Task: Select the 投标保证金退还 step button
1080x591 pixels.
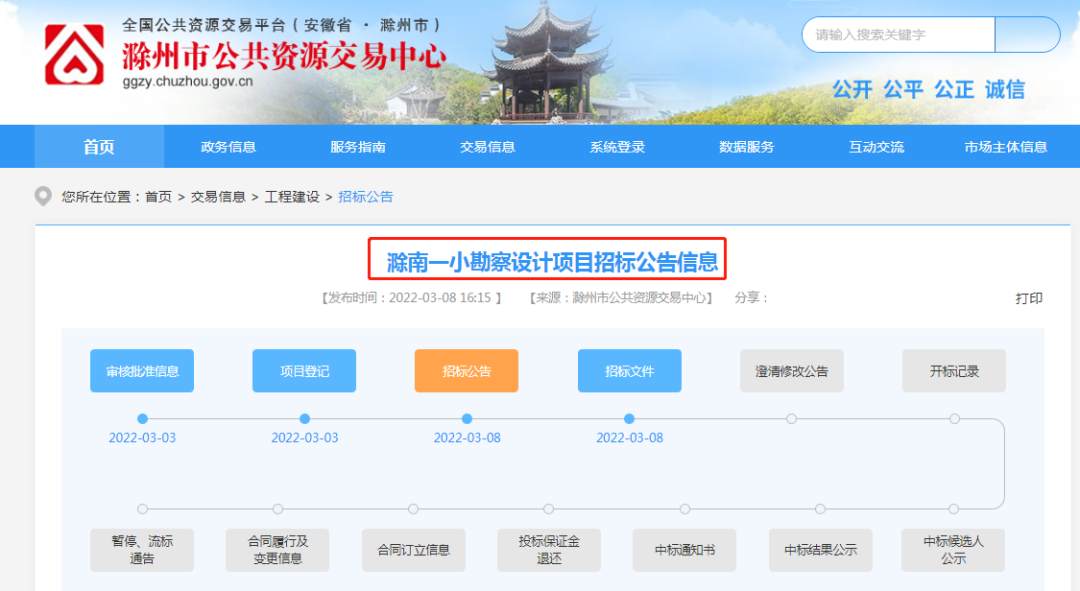Action: (549, 550)
